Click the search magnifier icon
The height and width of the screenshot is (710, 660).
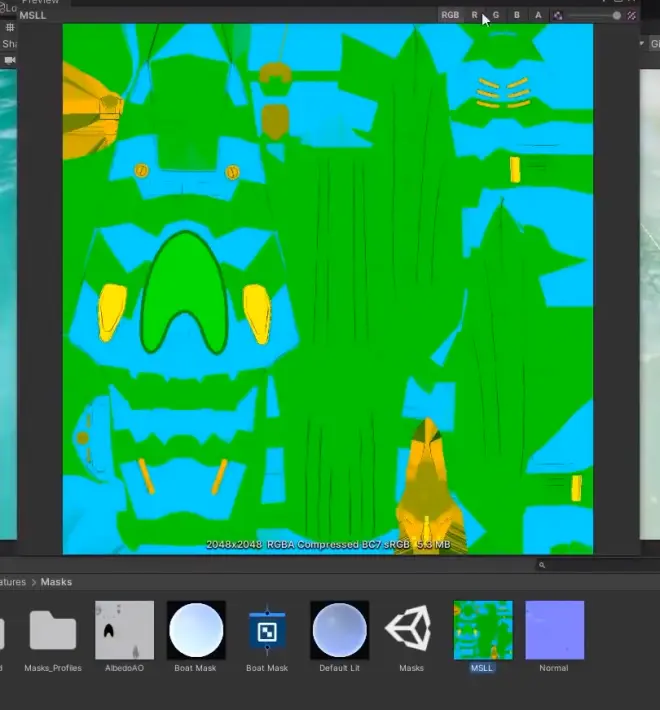point(542,565)
